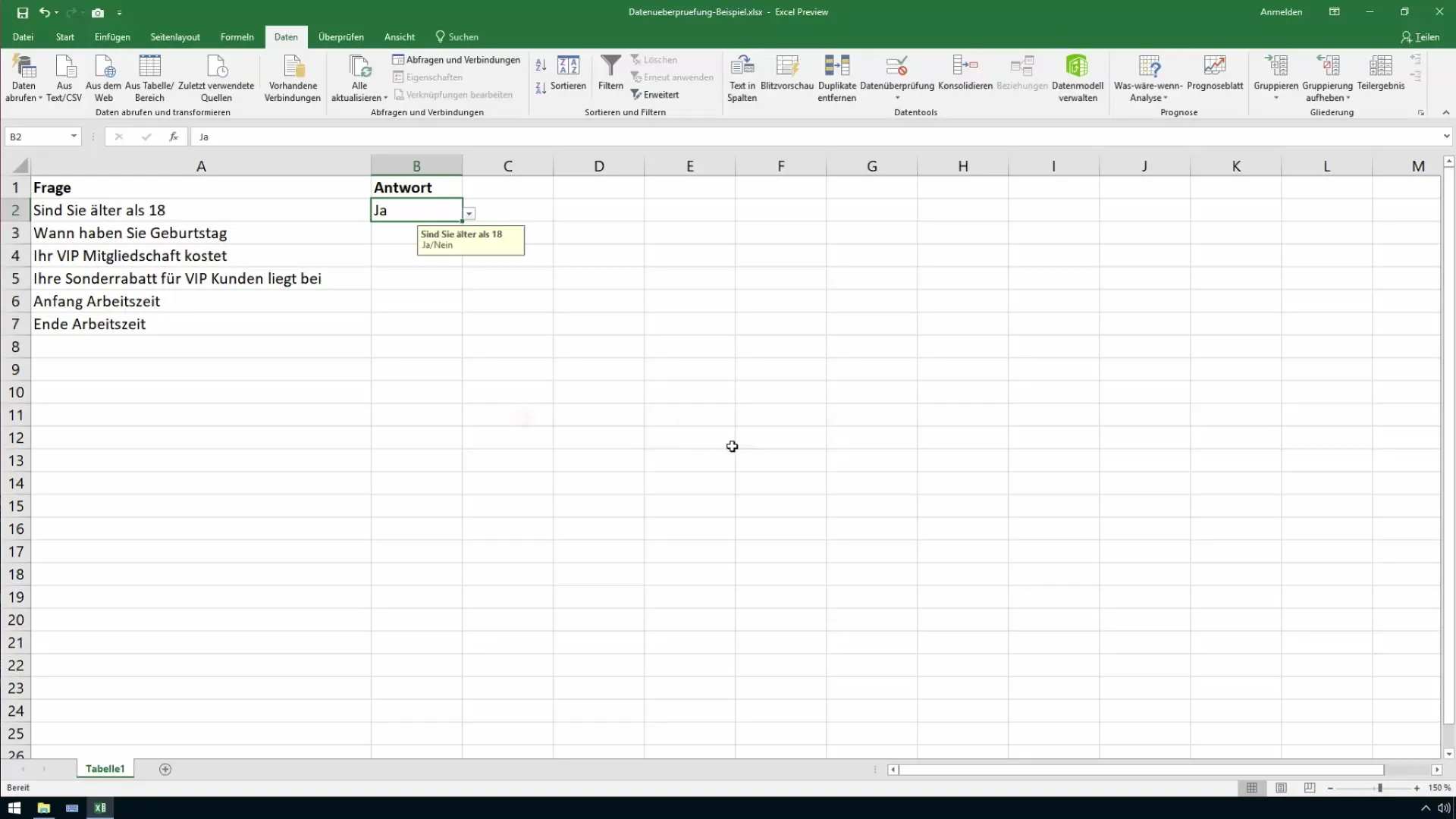Import data Aus Text/CSV

point(64,77)
